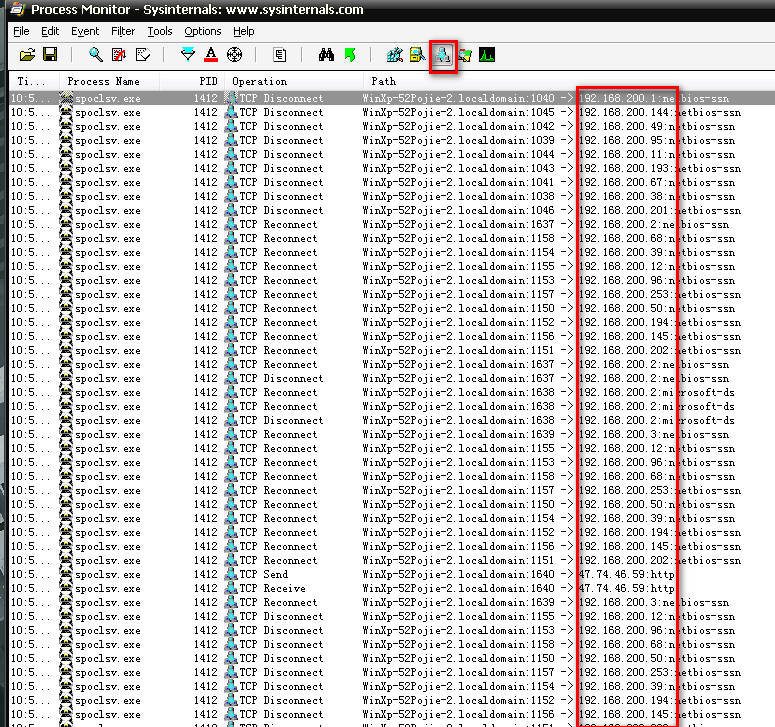Click the Open file toolbar icon
This screenshot has height=727, width=775.
coord(27,54)
